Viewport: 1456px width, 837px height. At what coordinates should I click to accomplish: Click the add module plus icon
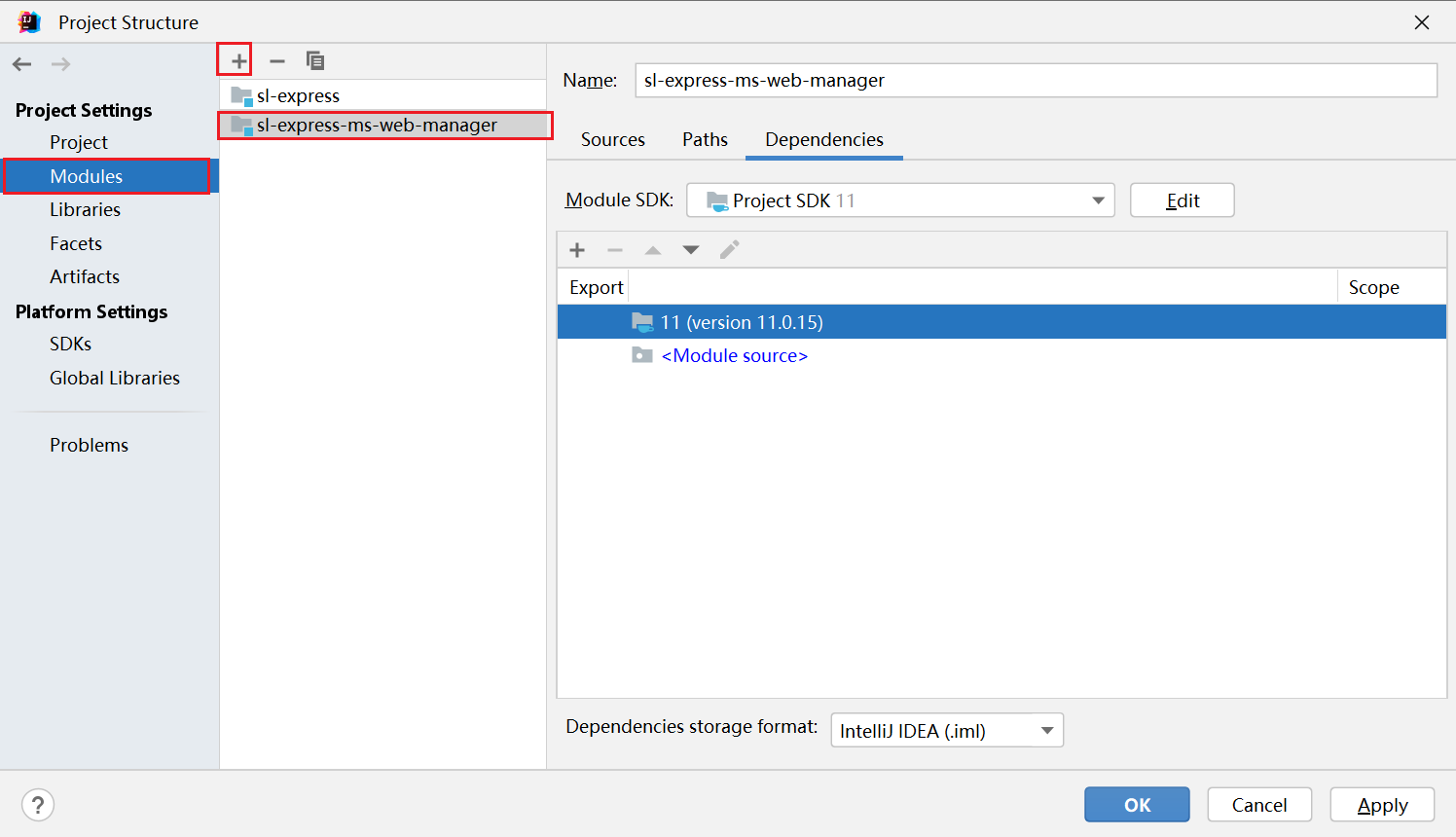(238, 61)
